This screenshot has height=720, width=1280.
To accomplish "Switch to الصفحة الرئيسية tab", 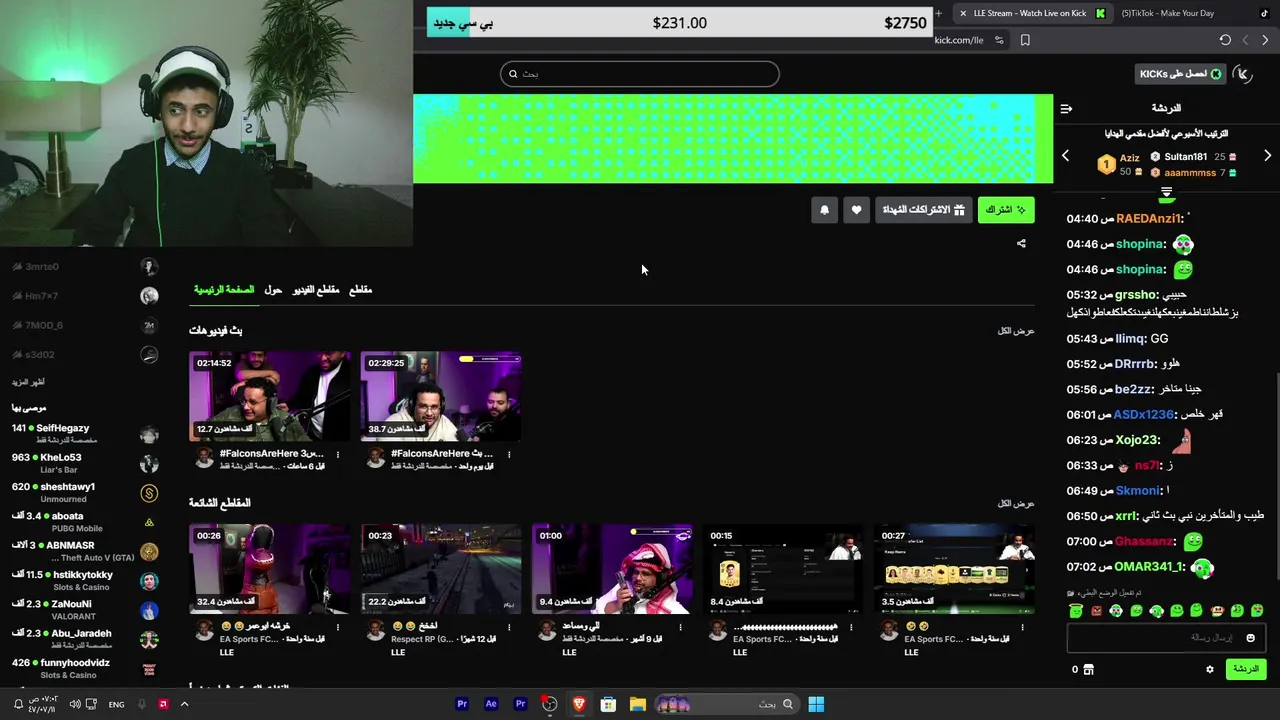I will click(x=224, y=290).
